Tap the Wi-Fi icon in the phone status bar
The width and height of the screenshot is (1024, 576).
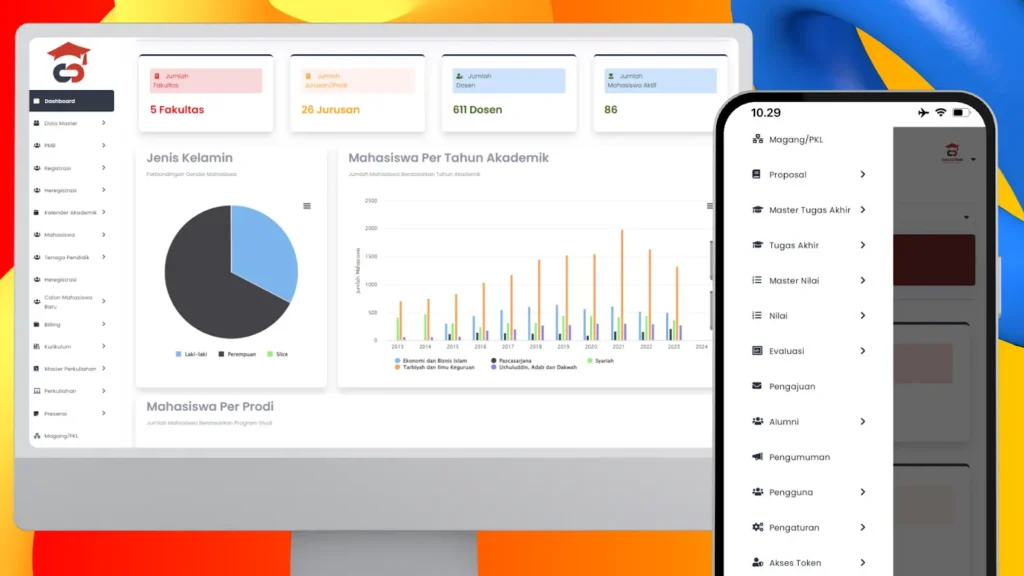coord(940,113)
